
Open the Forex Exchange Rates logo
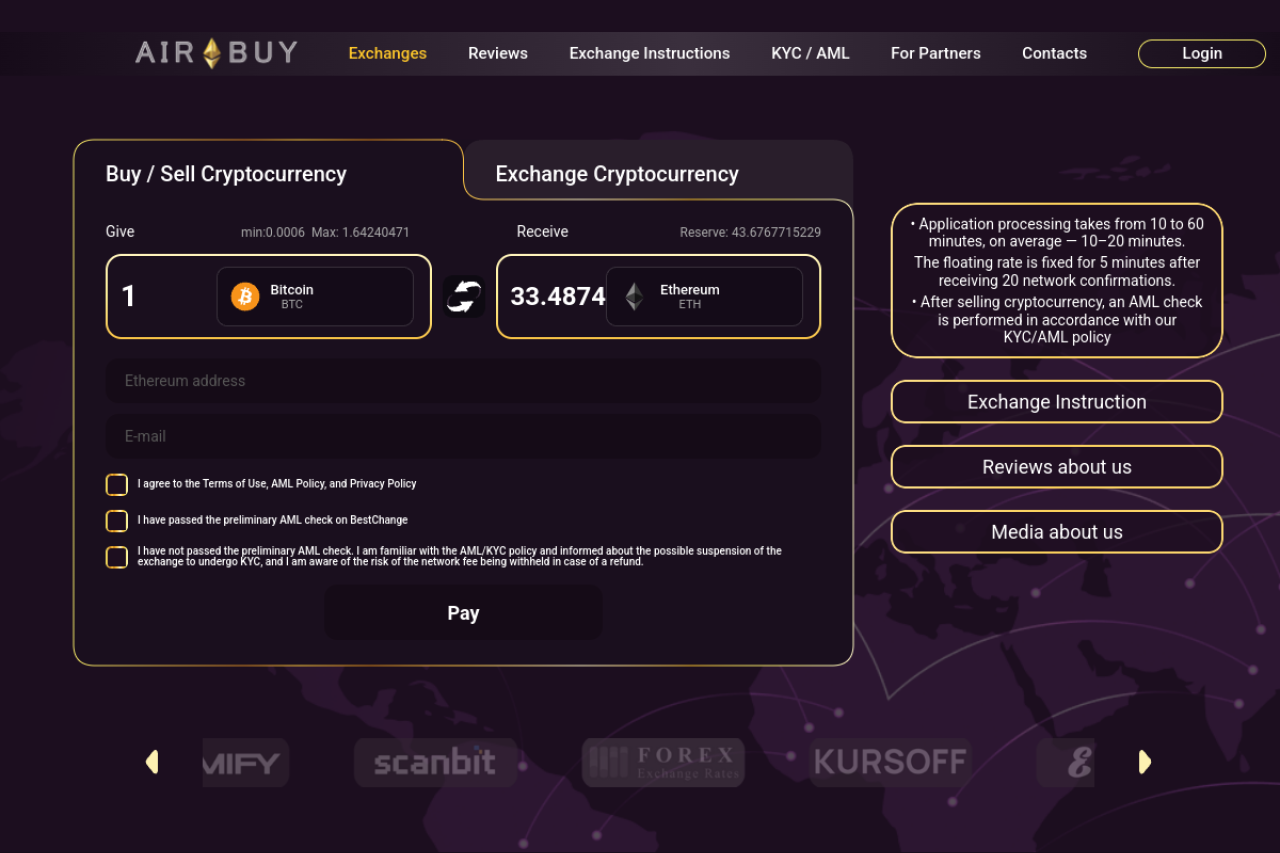pos(663,763)
